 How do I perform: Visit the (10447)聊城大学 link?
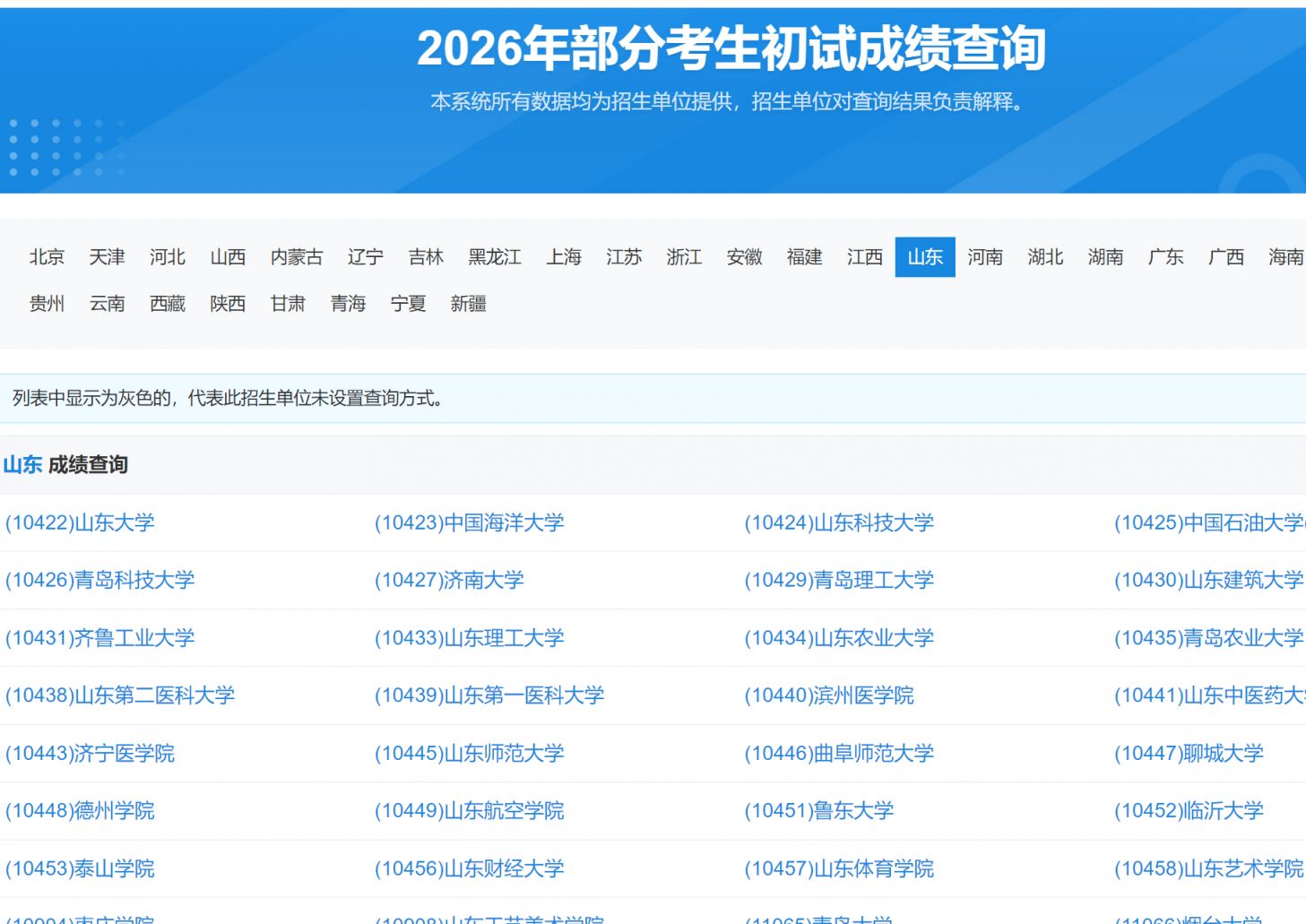(1189, 754)
